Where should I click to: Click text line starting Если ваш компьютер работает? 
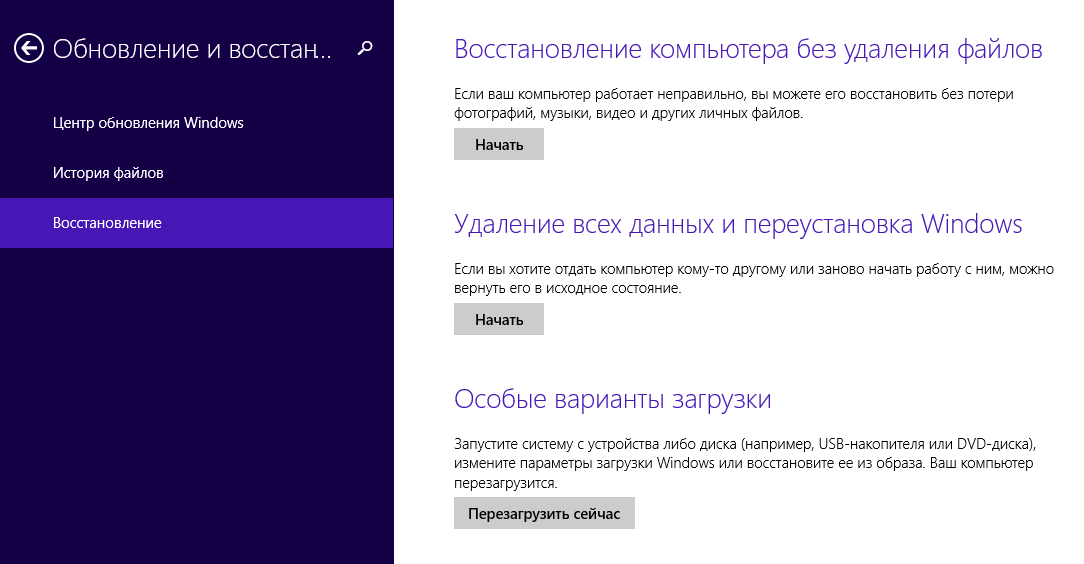click(733, 94)
